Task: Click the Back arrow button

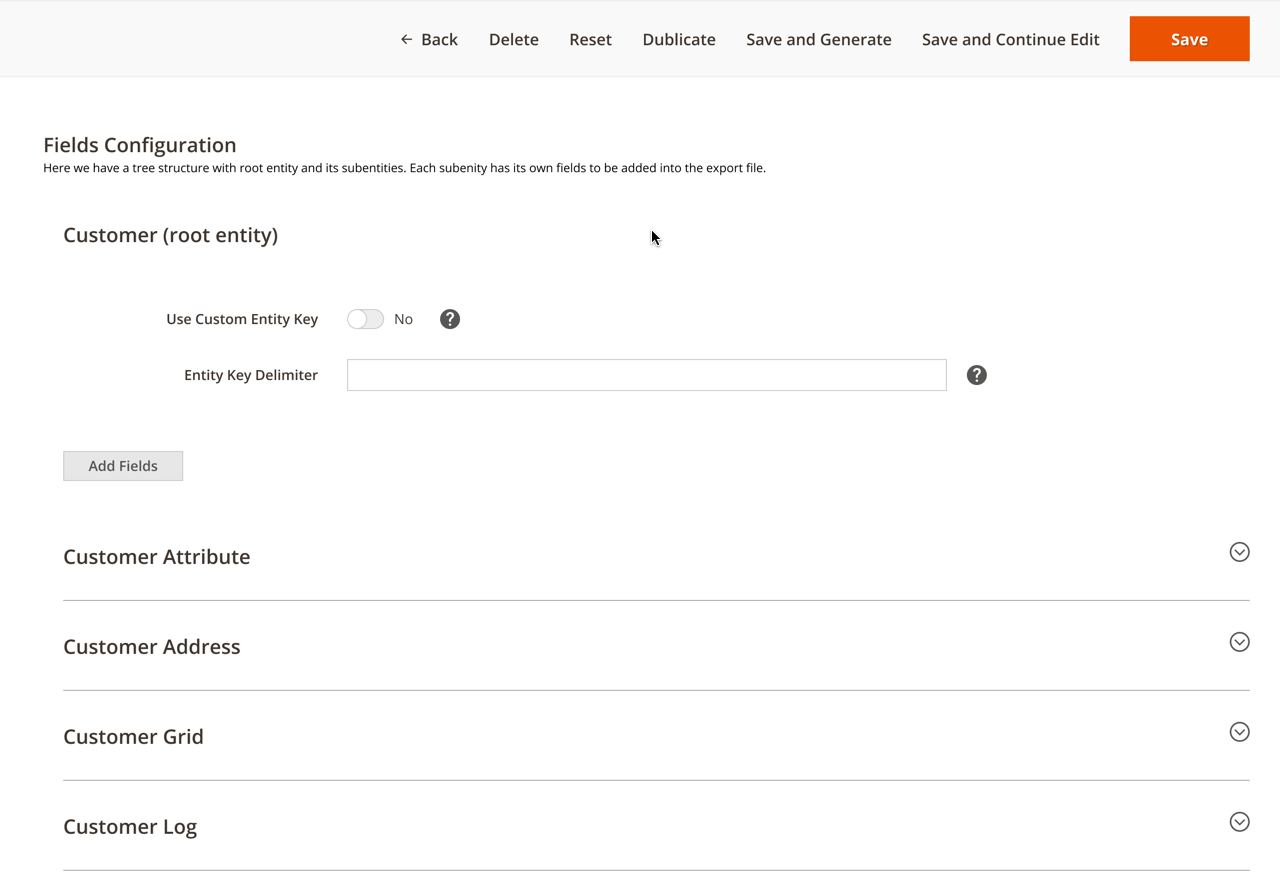Action: [429, 39]
